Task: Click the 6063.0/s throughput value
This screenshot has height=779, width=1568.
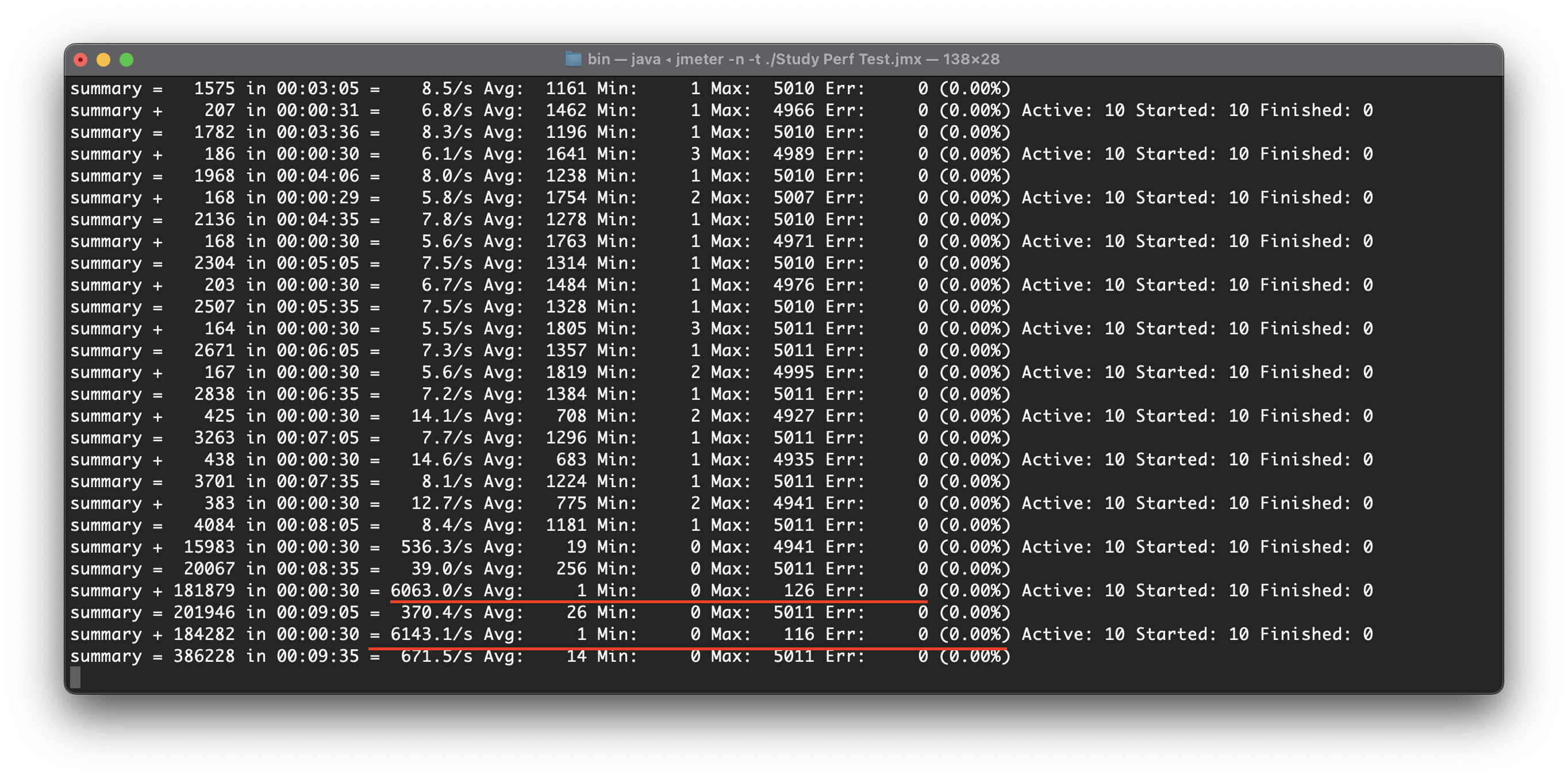Action: tap(431, 591)
